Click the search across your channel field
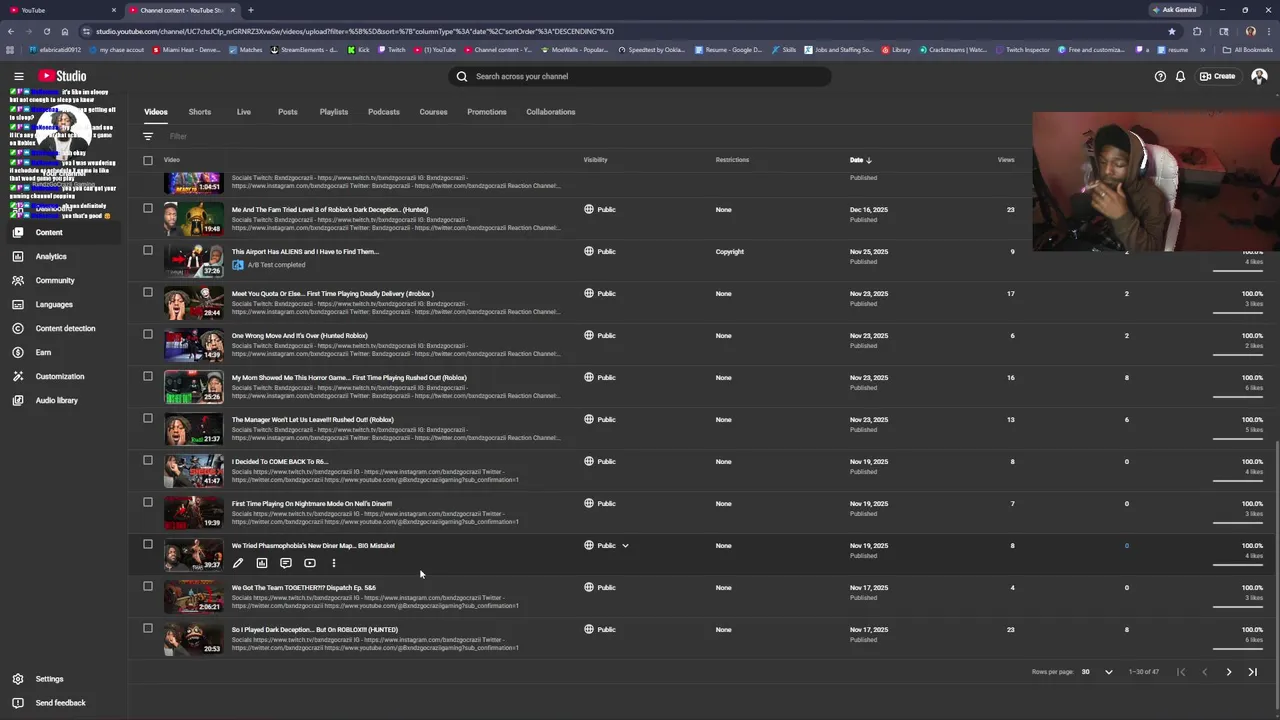Screen dimensions: 1280x720 click(x=640, y=76)
